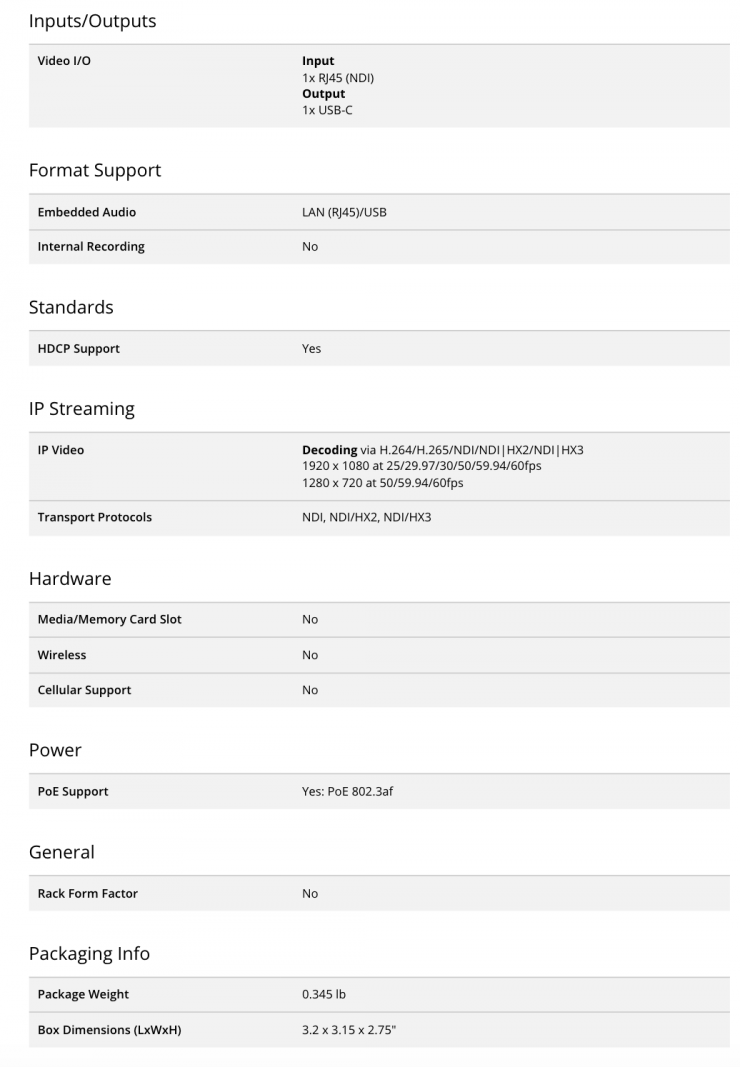The image size is (740, 1067).
Task: Select the Embedded Audio row label
Action: click(x=86, y=212)
